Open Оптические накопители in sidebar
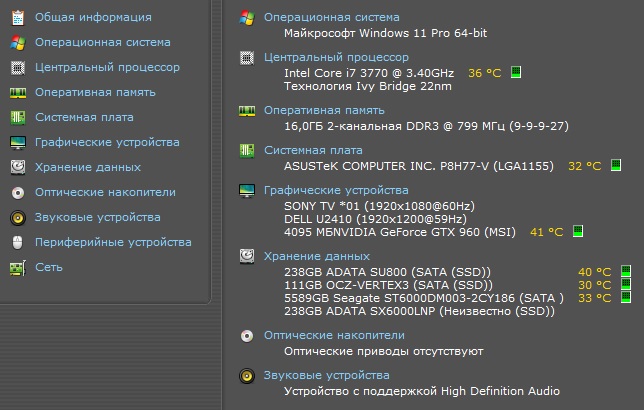Viewport: 644px width, 410px height. pos(105,192)
